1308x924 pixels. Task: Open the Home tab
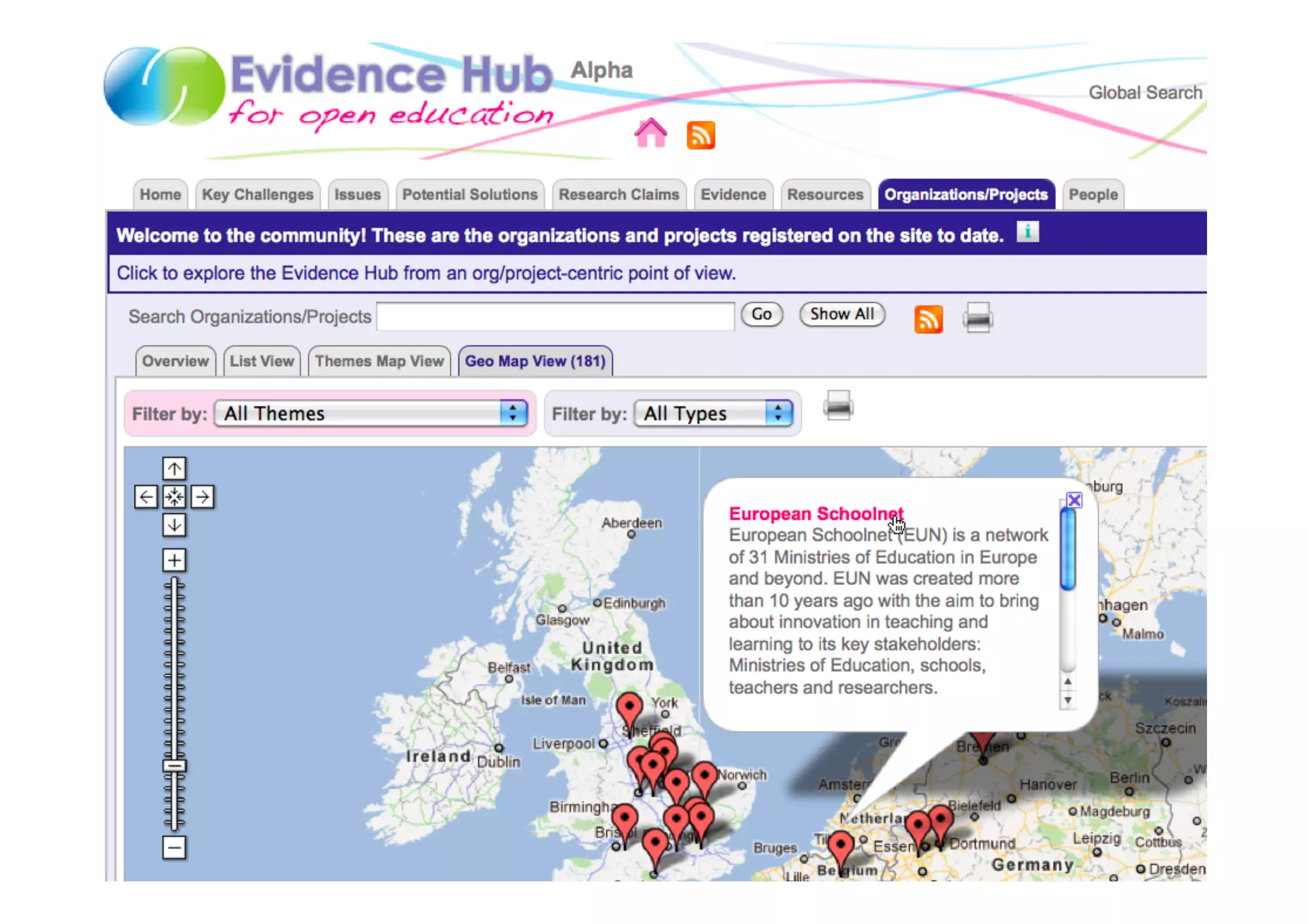160,195
